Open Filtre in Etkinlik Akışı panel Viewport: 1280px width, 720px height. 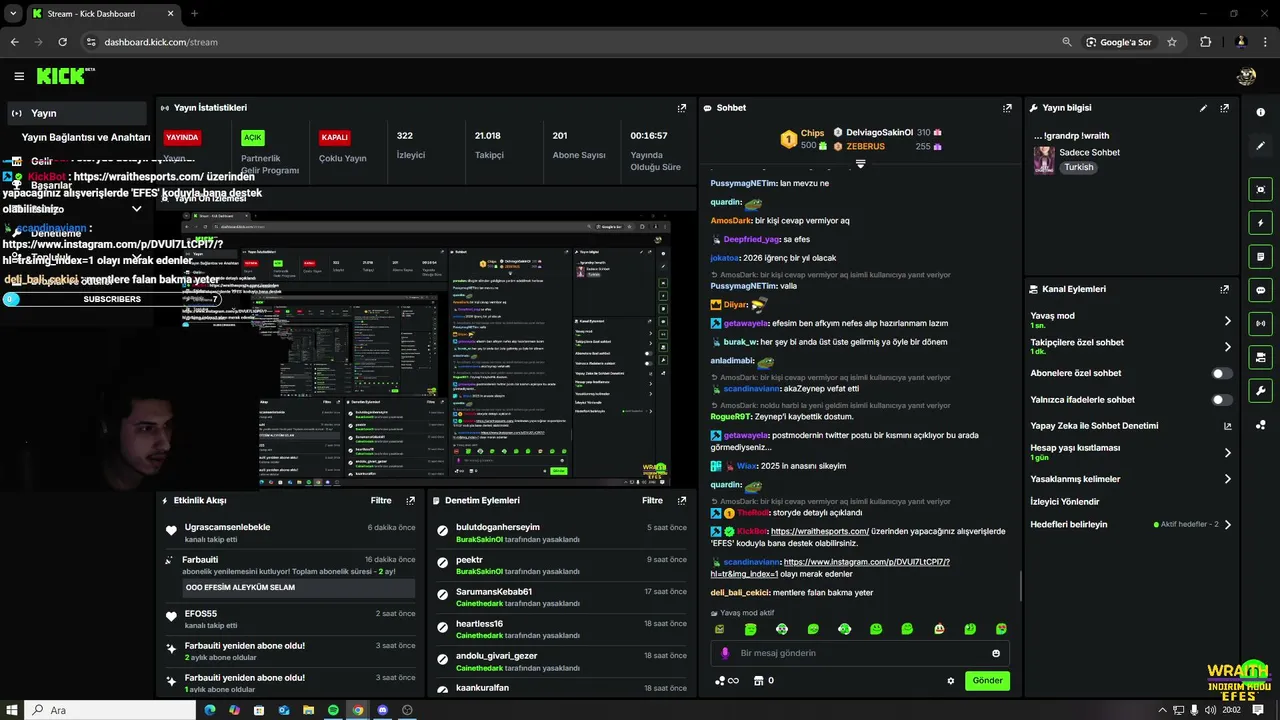381,500
